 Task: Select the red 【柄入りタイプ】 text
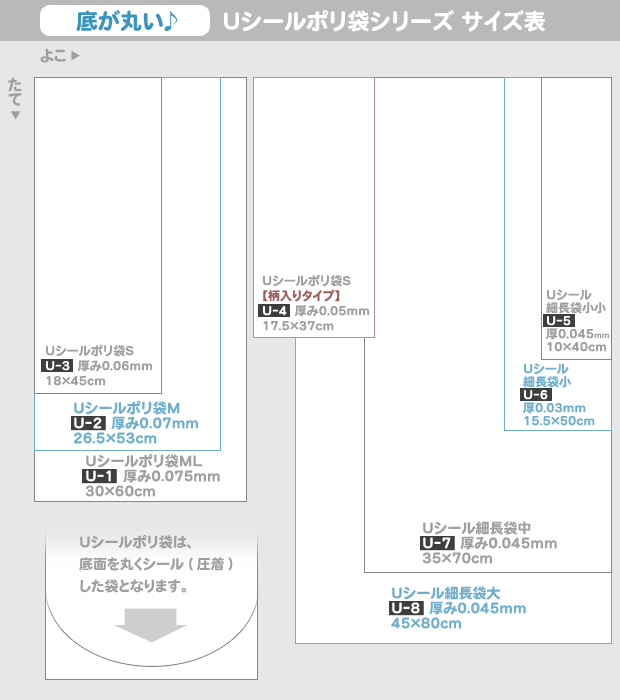[302, 296]
